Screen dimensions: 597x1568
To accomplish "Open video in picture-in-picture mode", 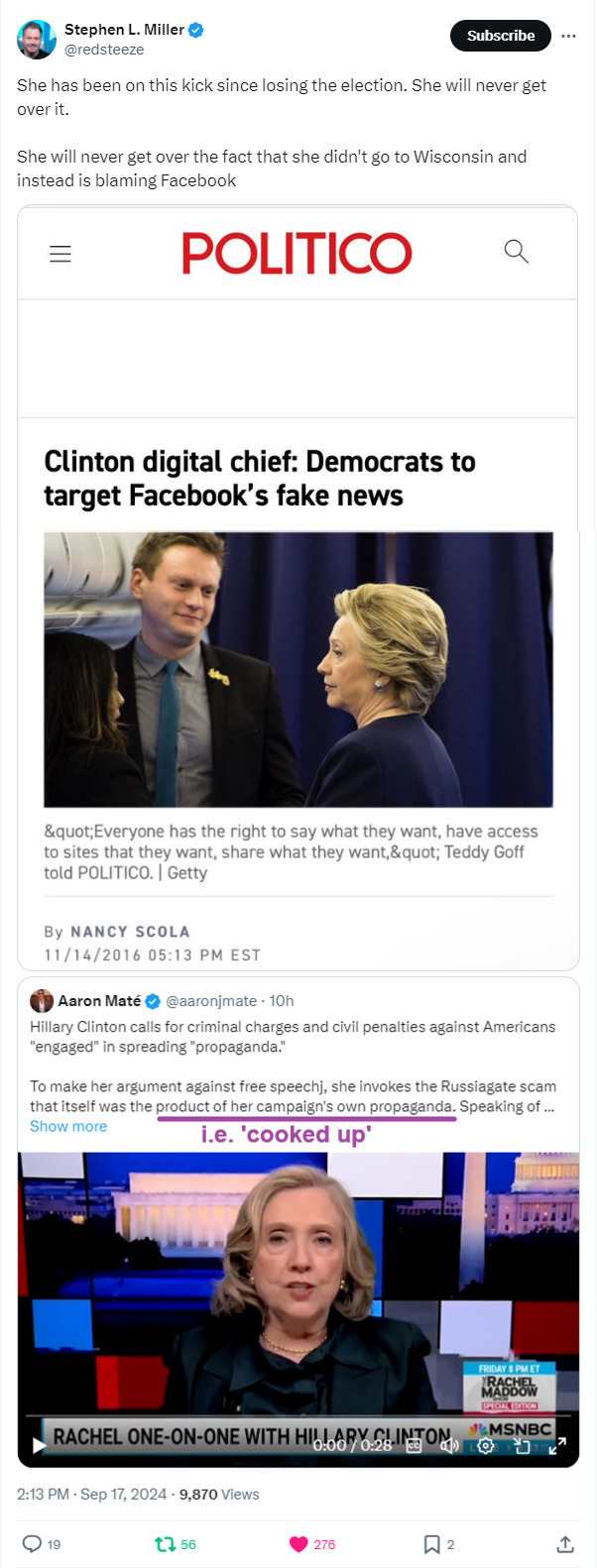I will [x=522, y=1445].
